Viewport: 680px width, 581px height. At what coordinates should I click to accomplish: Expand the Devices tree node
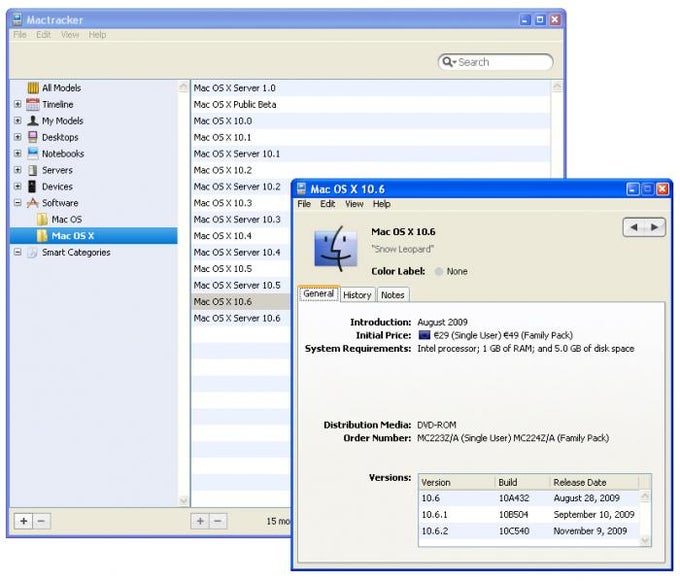point(17,186)
